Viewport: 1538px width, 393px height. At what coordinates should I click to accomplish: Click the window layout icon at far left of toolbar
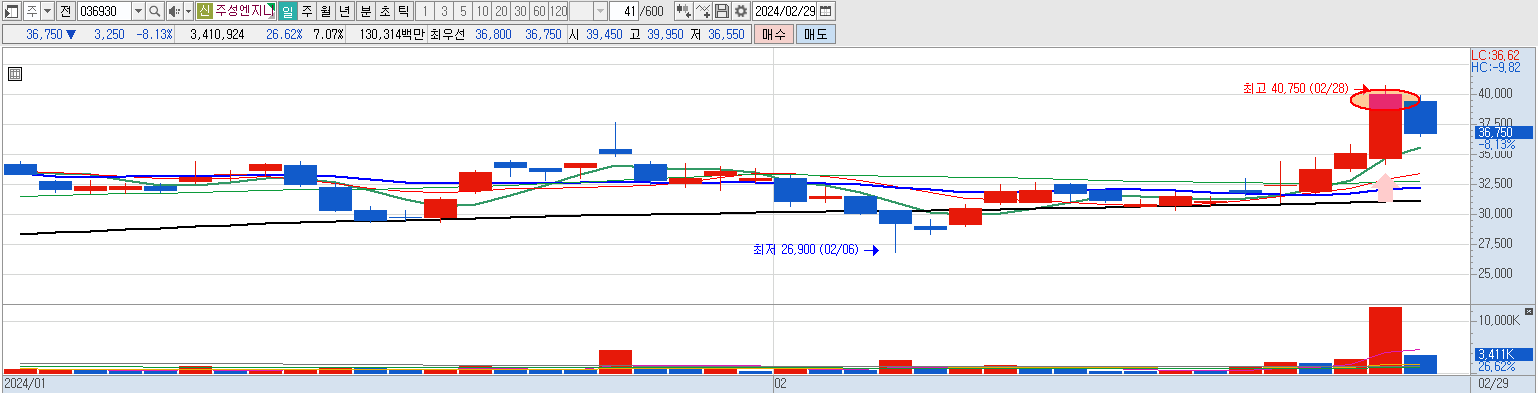[x=12, y=12]
